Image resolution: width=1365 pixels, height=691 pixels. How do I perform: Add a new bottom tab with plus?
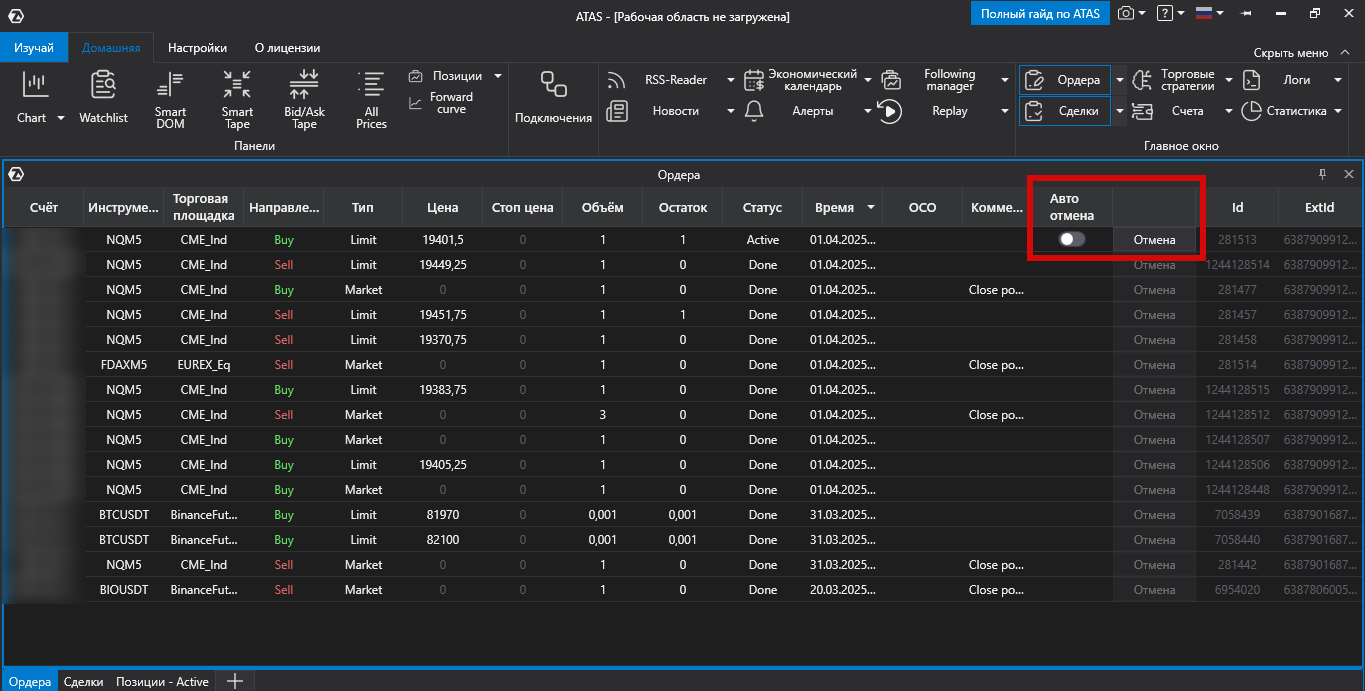point(235,681)
